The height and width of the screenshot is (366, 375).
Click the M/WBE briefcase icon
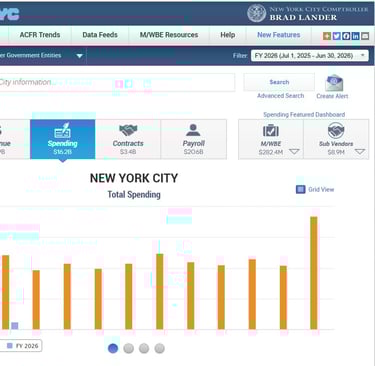click(271, 130)
